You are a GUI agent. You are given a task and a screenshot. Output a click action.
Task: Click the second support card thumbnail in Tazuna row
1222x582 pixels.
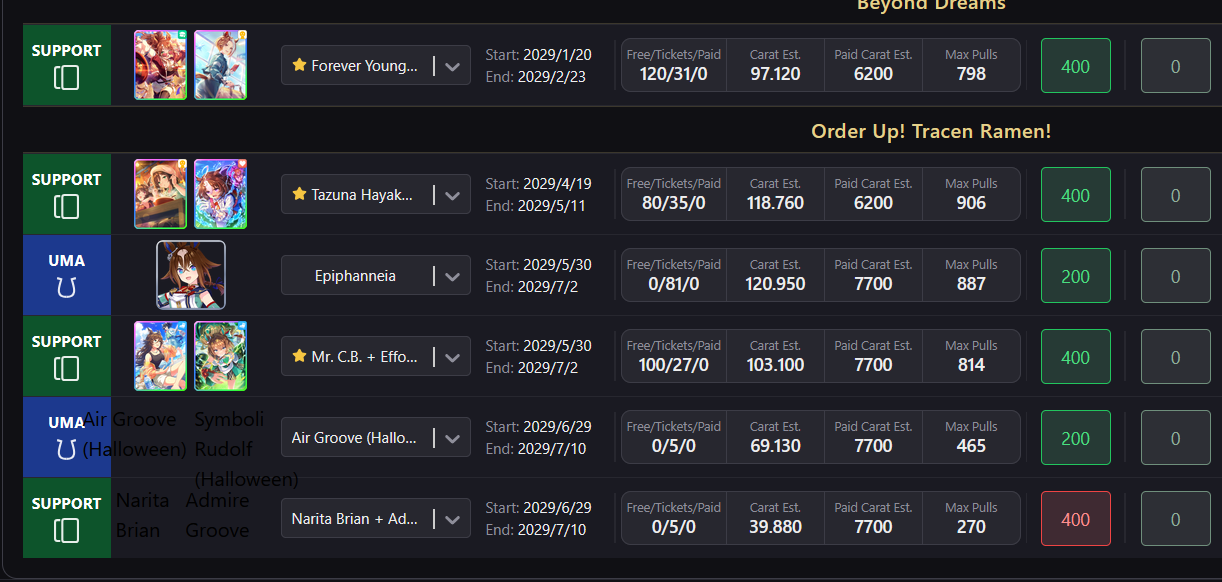[220, 194]
